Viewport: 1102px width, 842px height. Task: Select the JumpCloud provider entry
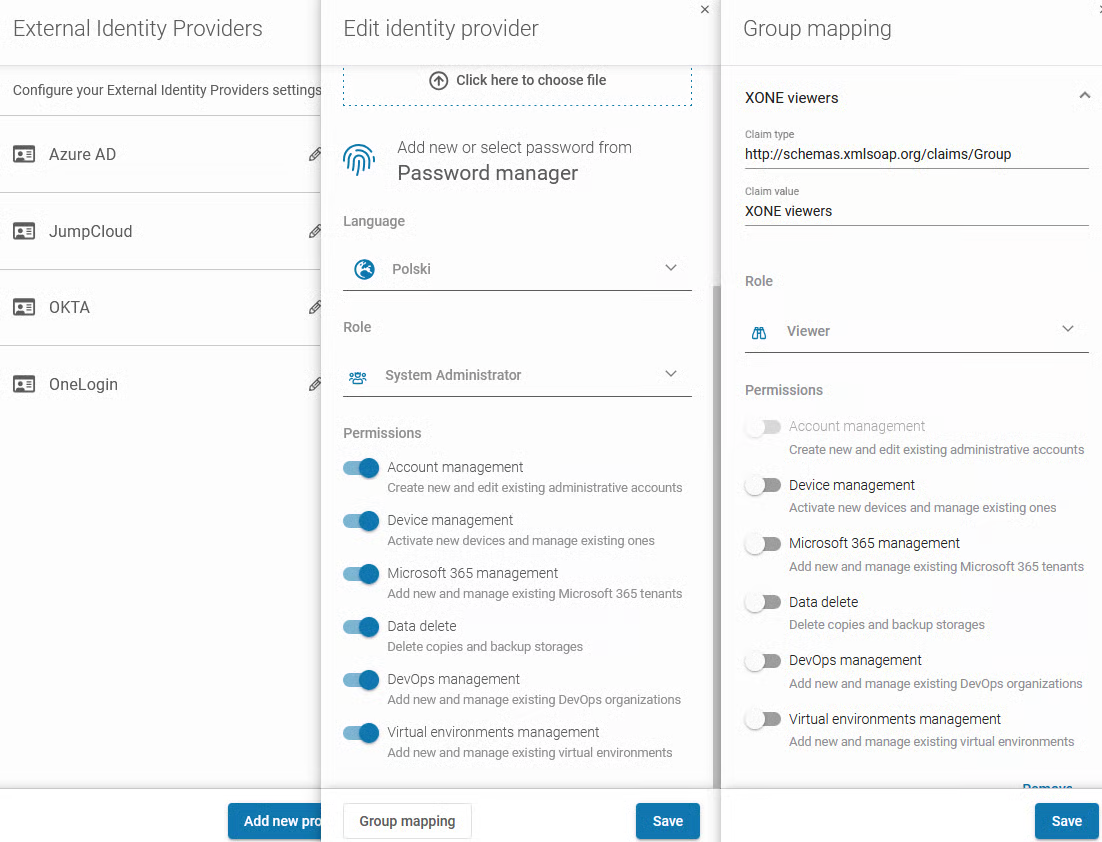tap(90, 231)
